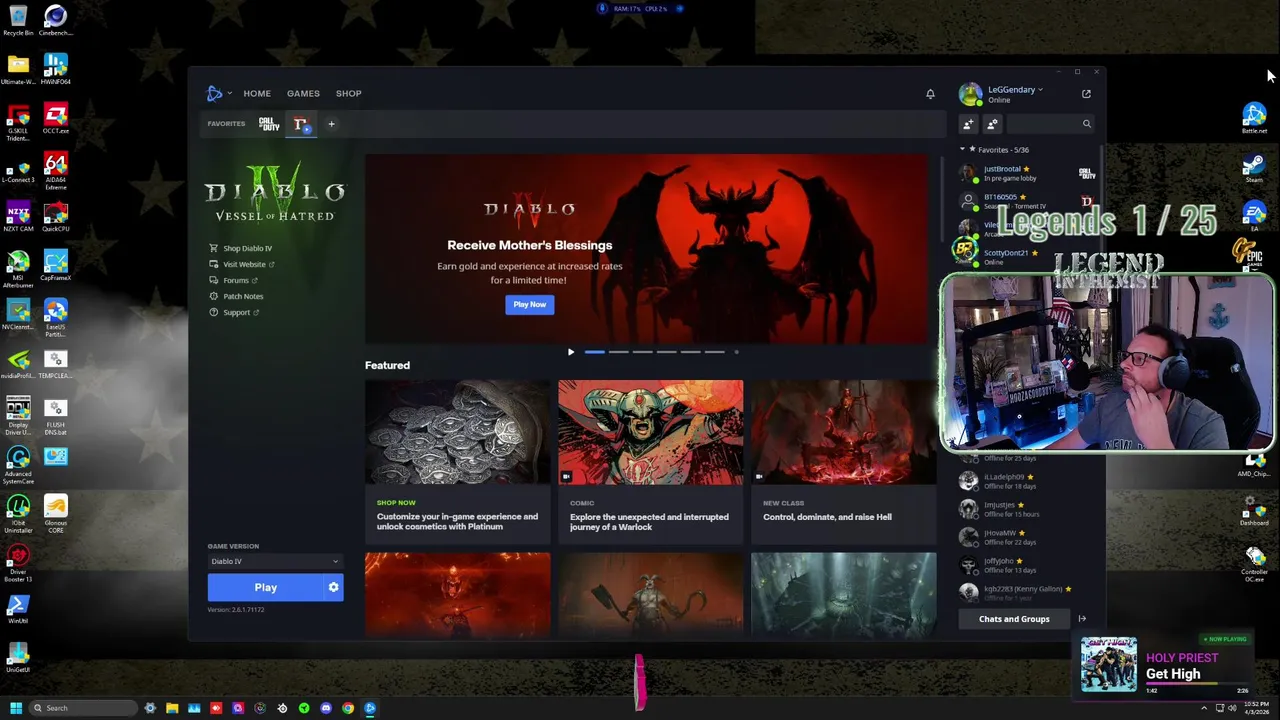Select friend JustBrootal

click(1027, 173)
